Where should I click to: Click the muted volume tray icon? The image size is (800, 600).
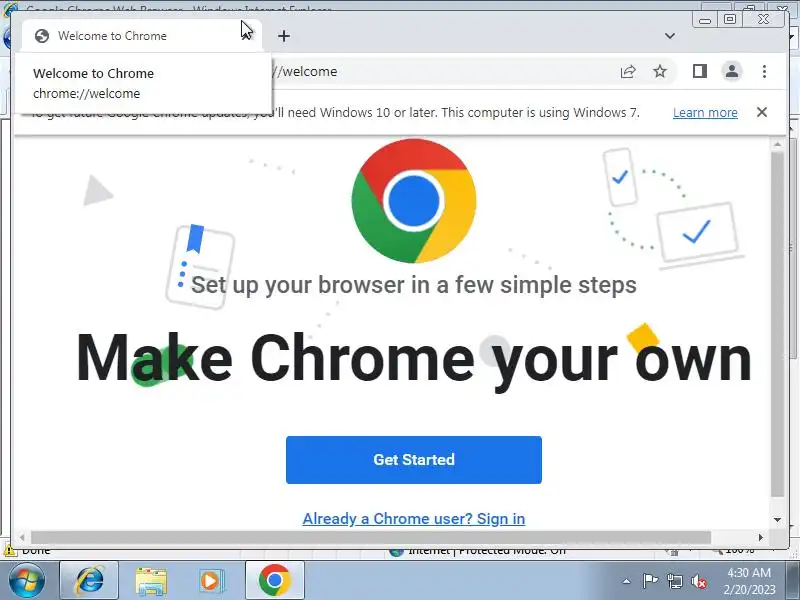click(698, 581)
